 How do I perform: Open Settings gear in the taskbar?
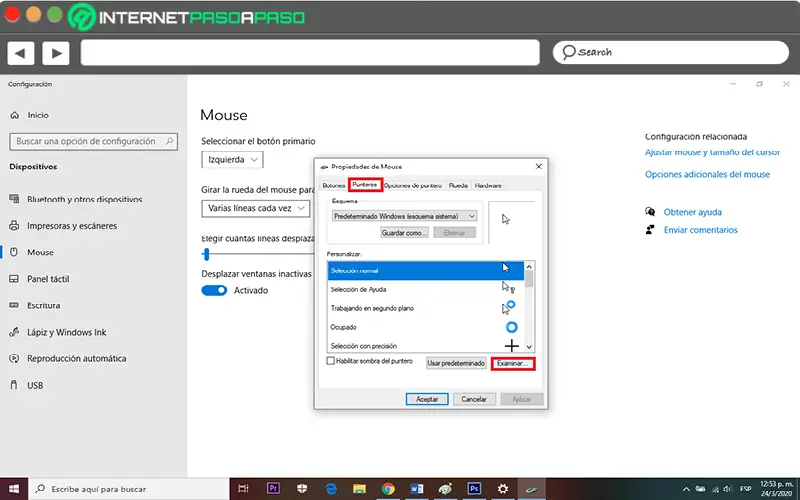[x=503, y=489]
